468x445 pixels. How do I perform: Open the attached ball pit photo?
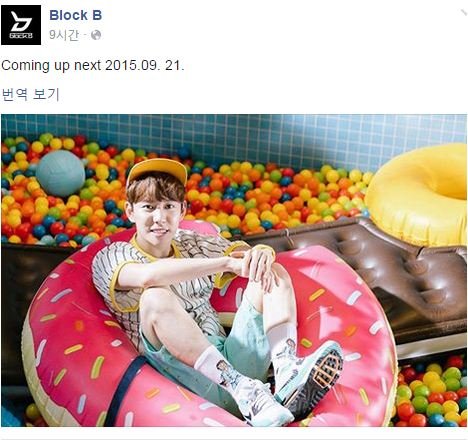[x=234, y=270]
